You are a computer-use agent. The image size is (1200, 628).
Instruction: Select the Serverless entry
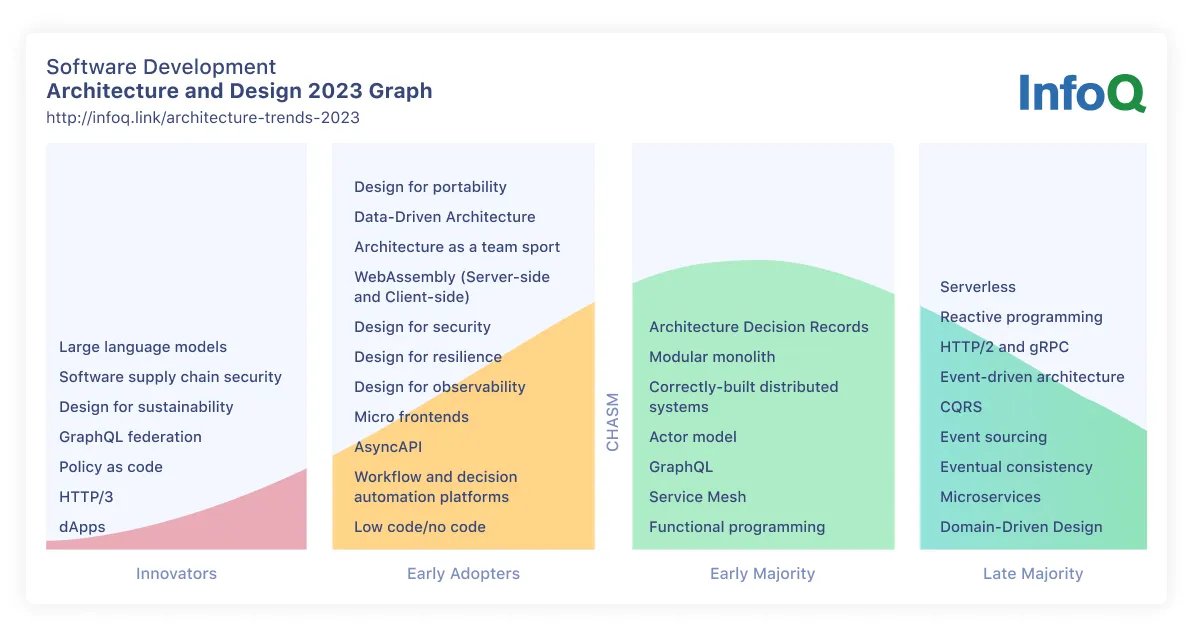click(x=977, y=287)
